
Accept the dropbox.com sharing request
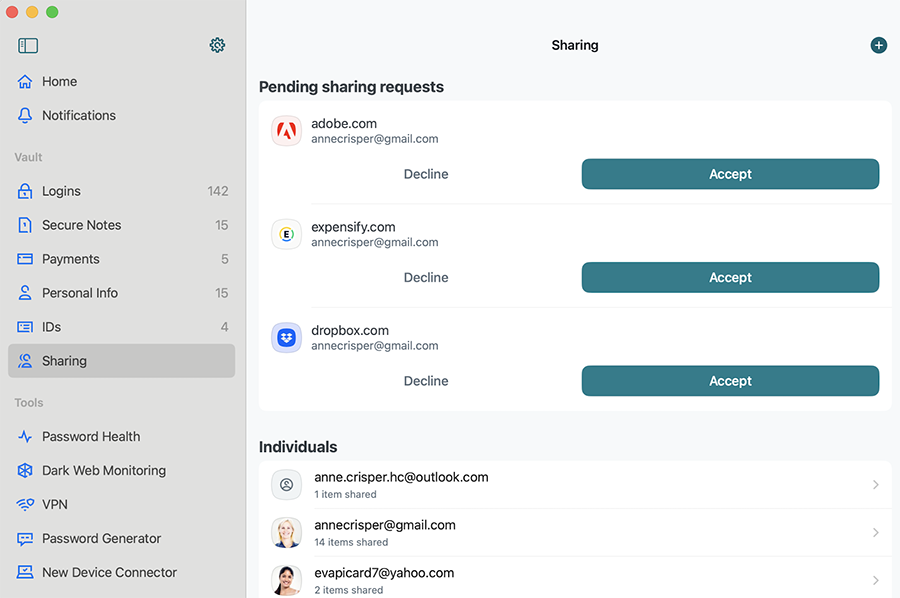click(x=730, y=380)
